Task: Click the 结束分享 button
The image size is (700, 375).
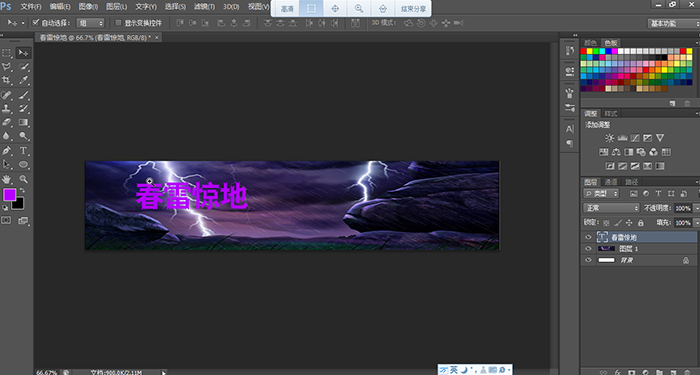Action: [413, 8]
